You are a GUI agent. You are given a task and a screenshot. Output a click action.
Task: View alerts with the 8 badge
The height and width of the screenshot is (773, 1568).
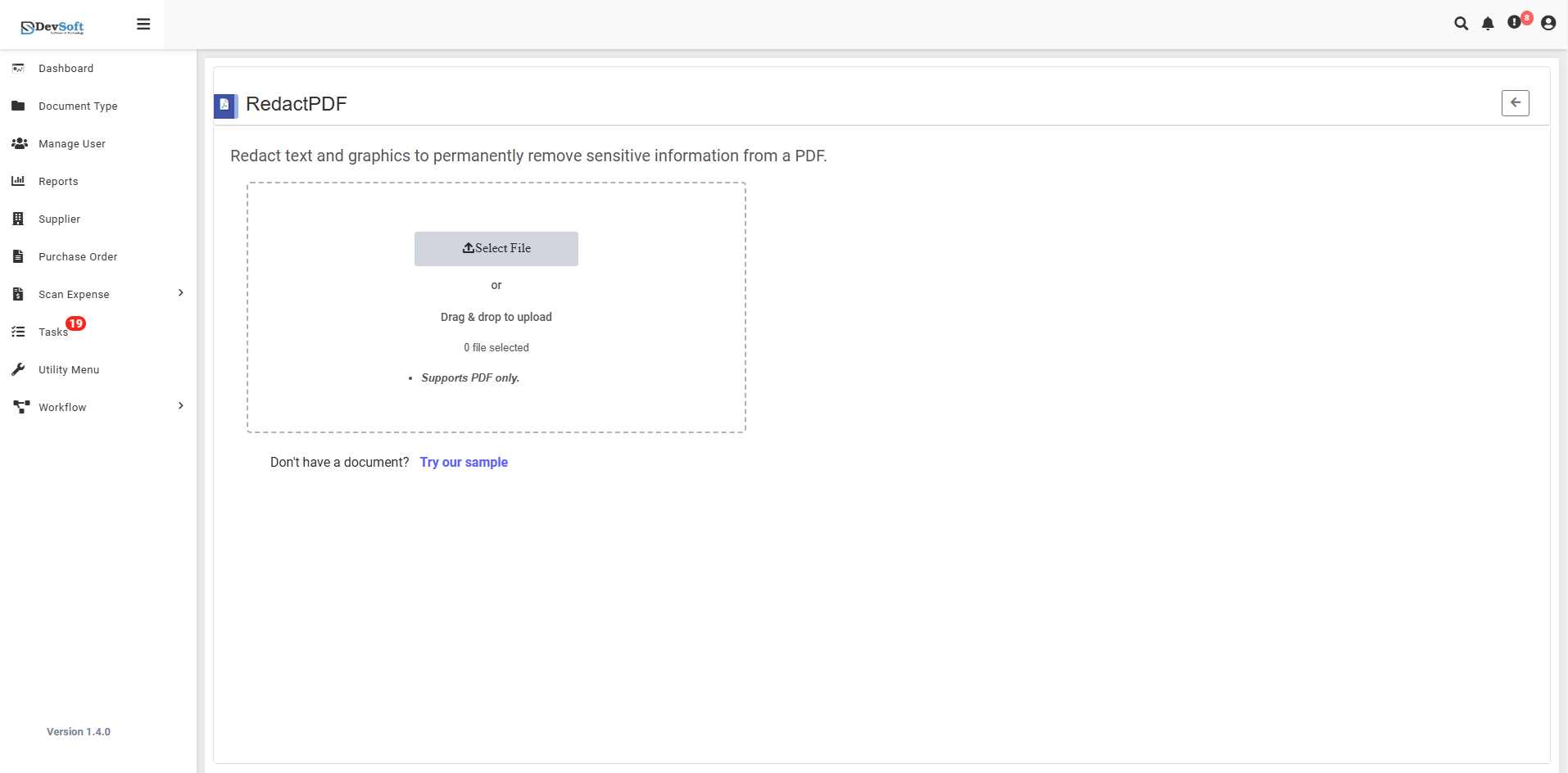point(1515,24)
